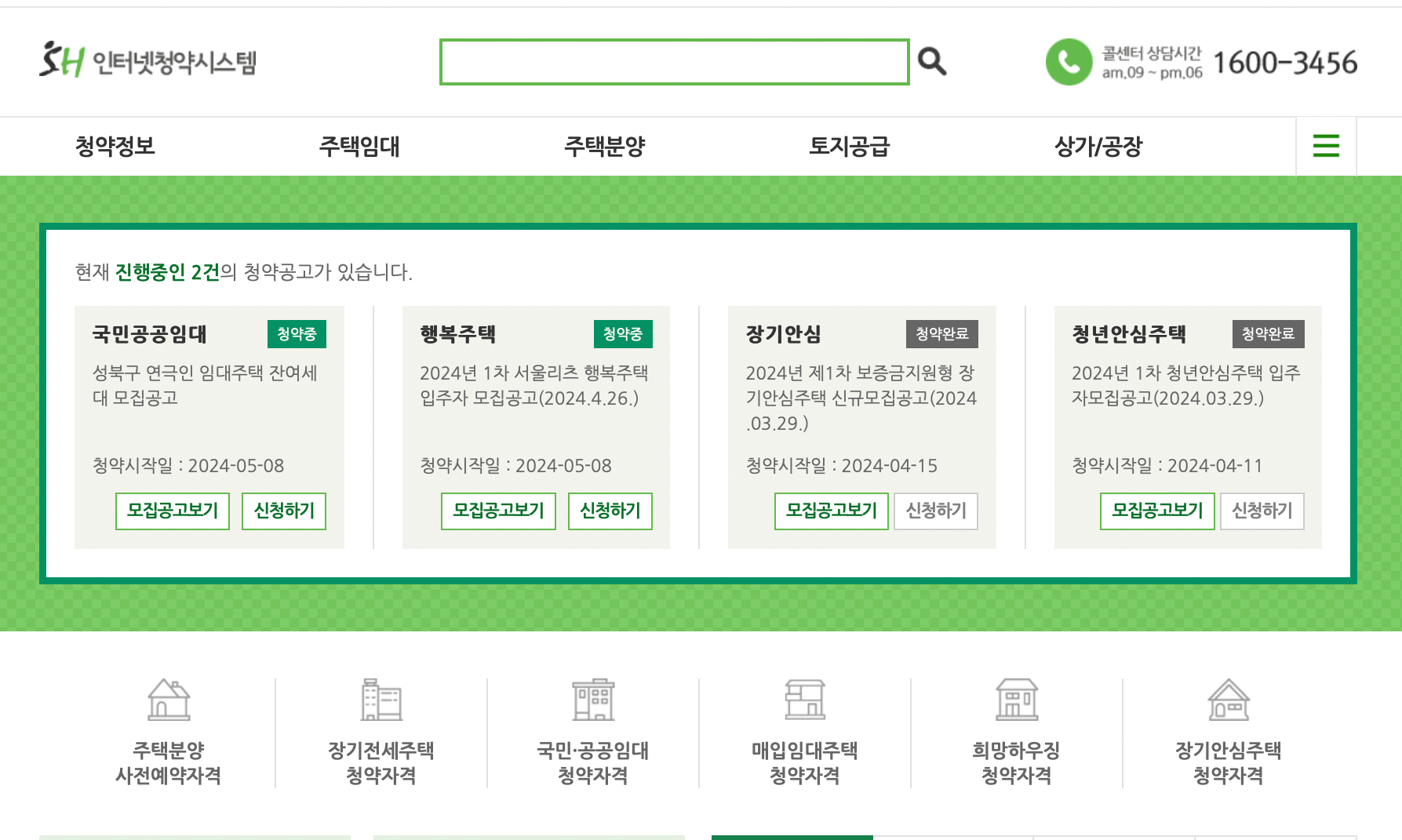Open the 청약정보 menu
The height and width of the screenshot is (840, 1402).
tap(116, 146)
